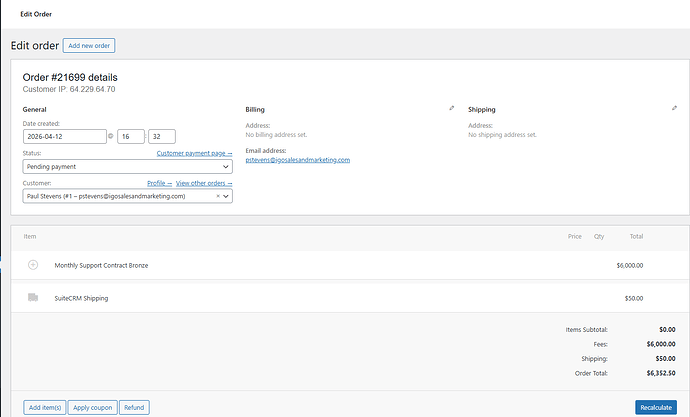Viewport: 690px width, 417px height.
Task: Click the fee plus icon beside Monthly Support Contract
Action: coord(33,265)
